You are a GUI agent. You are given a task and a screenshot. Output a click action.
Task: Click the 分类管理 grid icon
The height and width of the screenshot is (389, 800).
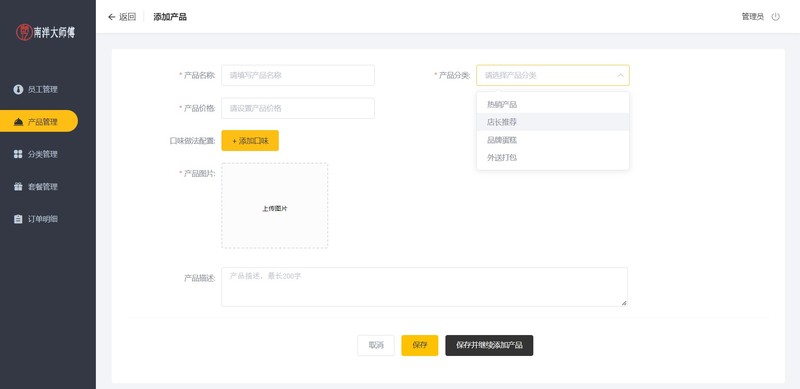point(18,154)
